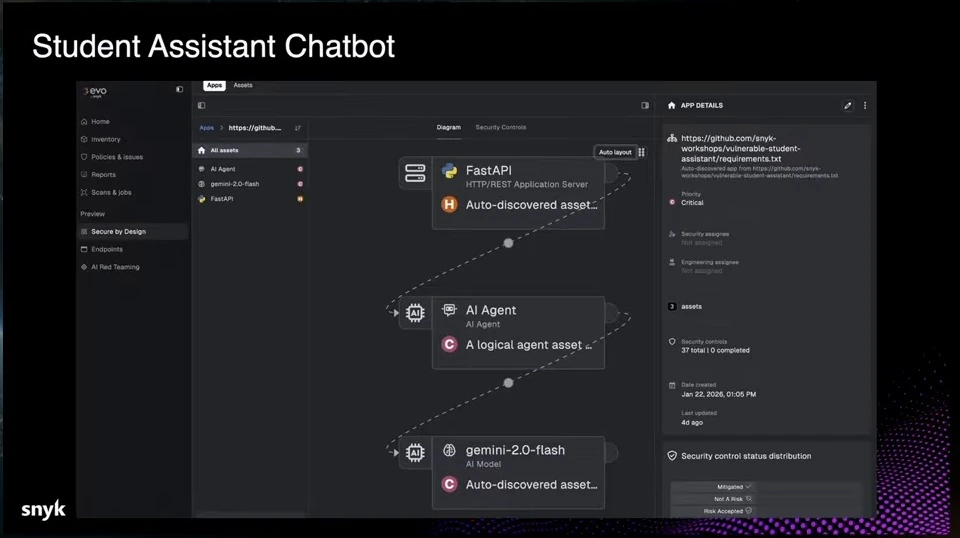This screenshot has height=538, width=960.
Task: Click the App Details home icon
Action: coord(672,105)
